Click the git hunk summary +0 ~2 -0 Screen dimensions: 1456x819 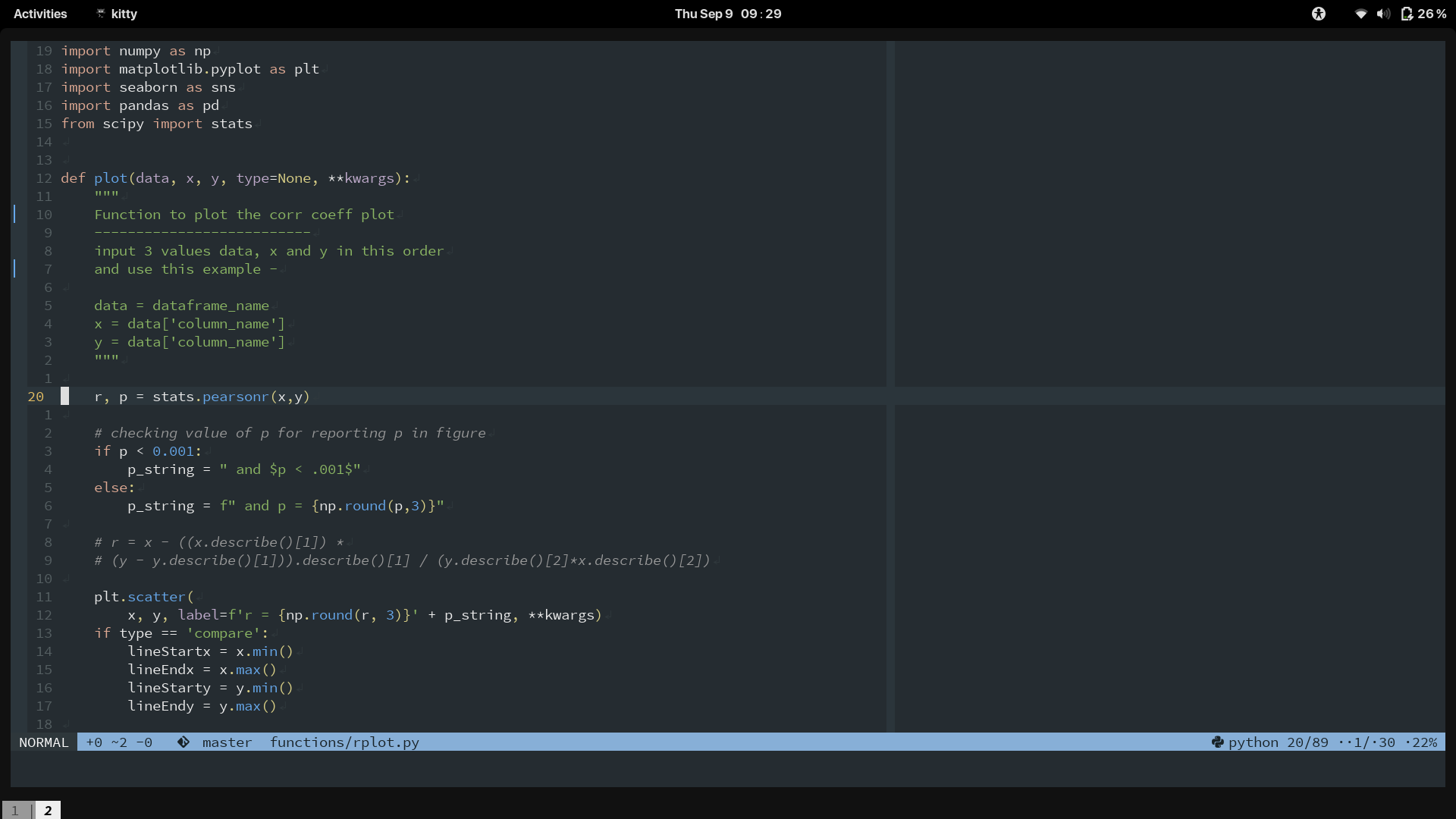click(x=119, y=742)
